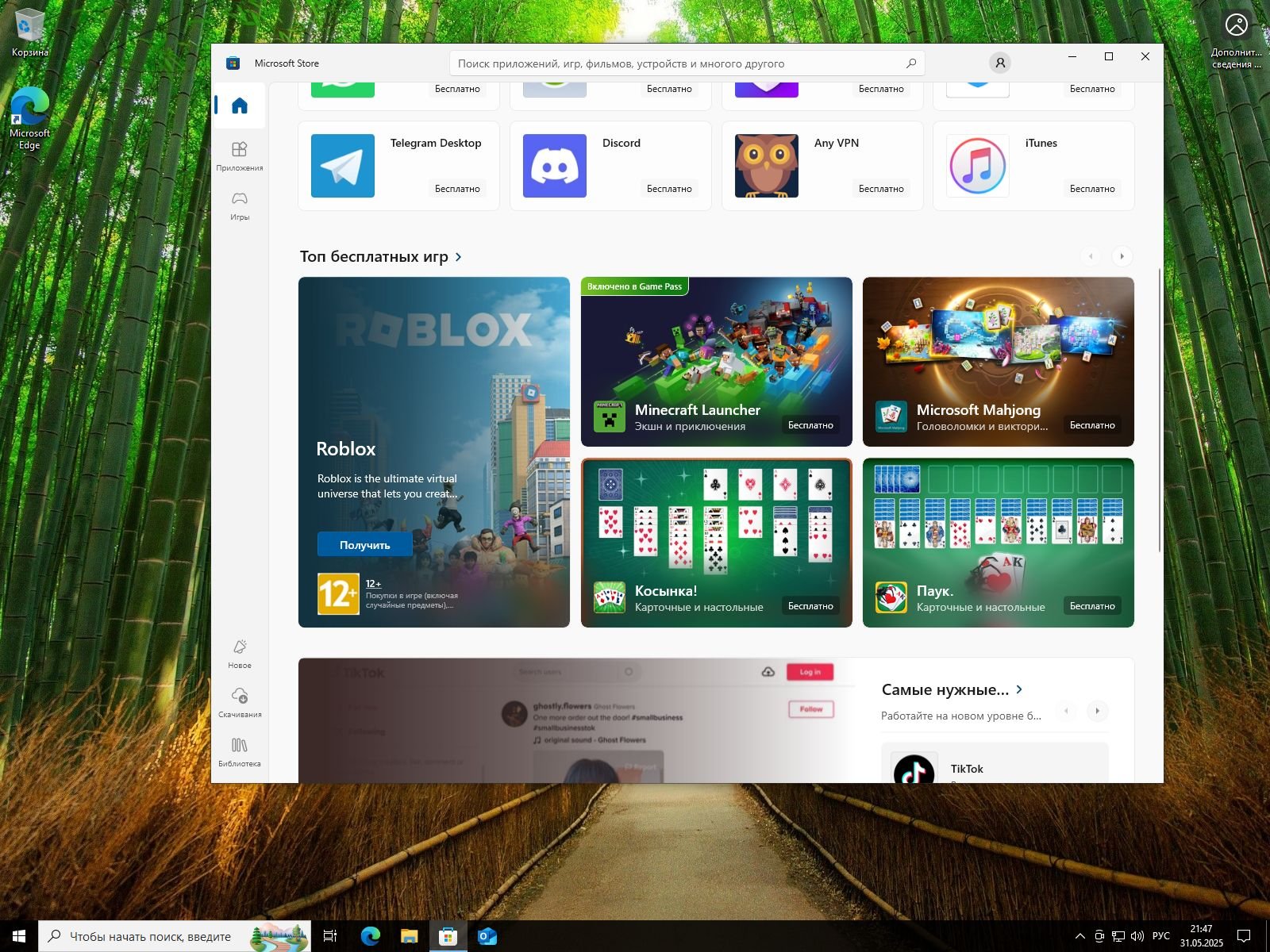
Task: Click the 12+ age rating badge
Action: click(338, 594)
